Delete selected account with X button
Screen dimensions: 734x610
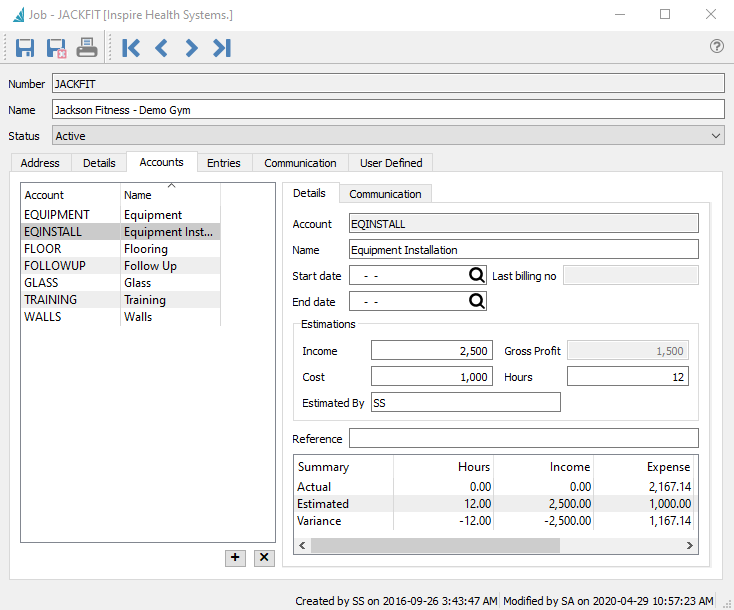(x=264, y=558)
